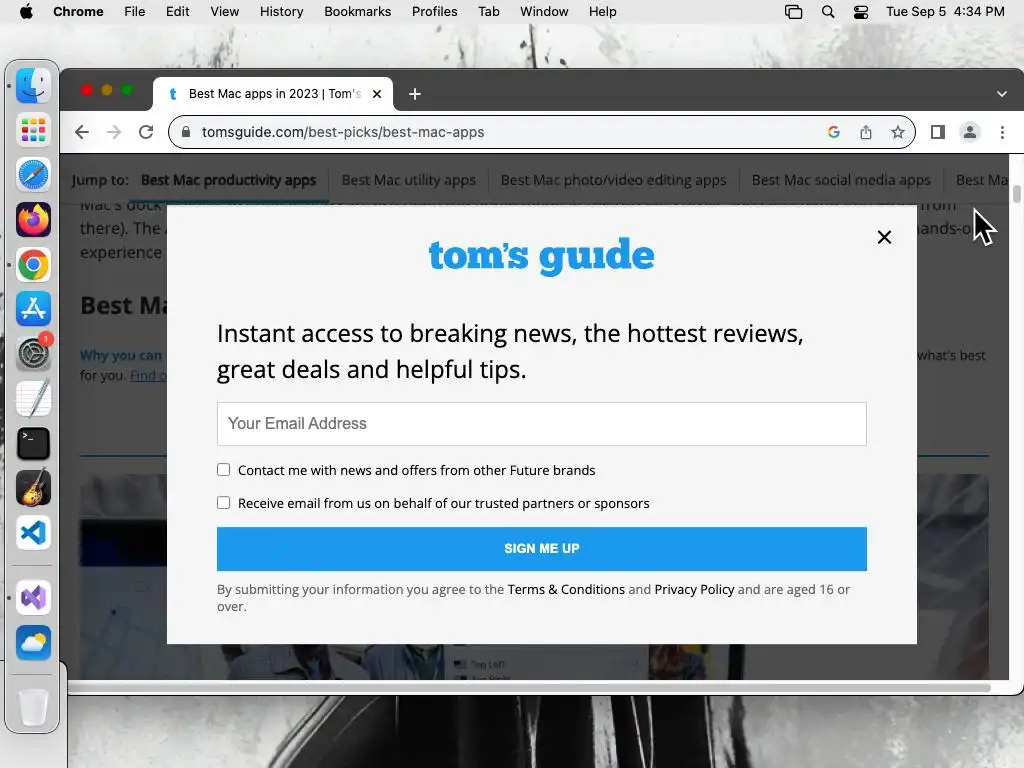The width and height of the screenshot is (1024, 768).
Task: Open the Trash in the Dock
Action: click(33, 707)
